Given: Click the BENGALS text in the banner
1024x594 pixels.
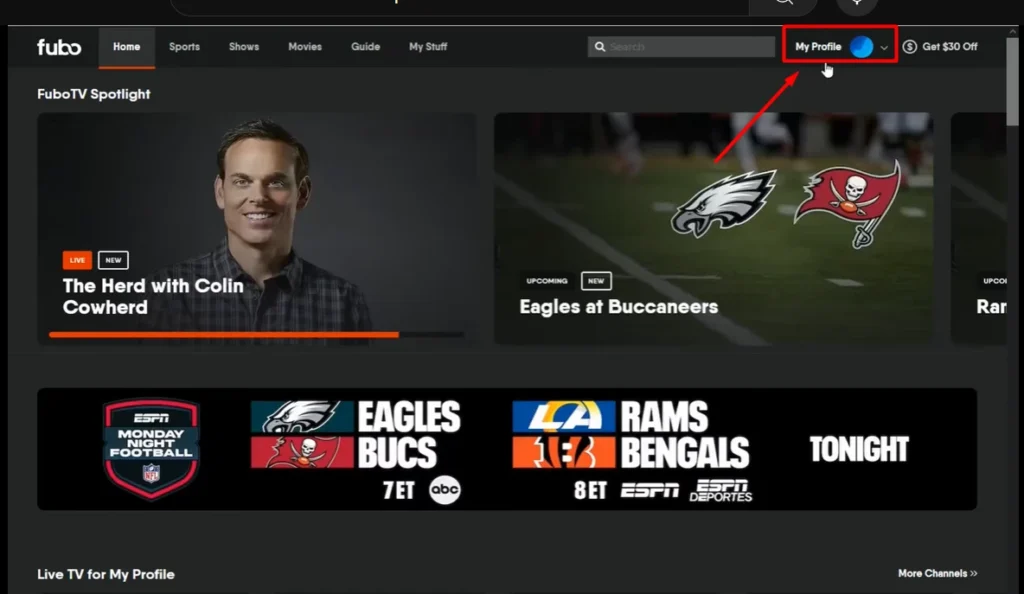Looking at the screenshot, I should [684, 452].
